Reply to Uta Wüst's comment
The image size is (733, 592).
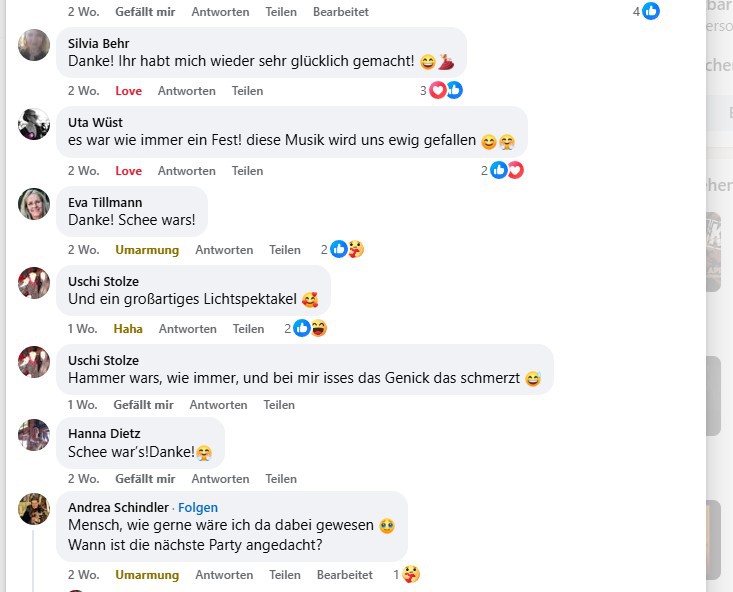click(186, 171)
